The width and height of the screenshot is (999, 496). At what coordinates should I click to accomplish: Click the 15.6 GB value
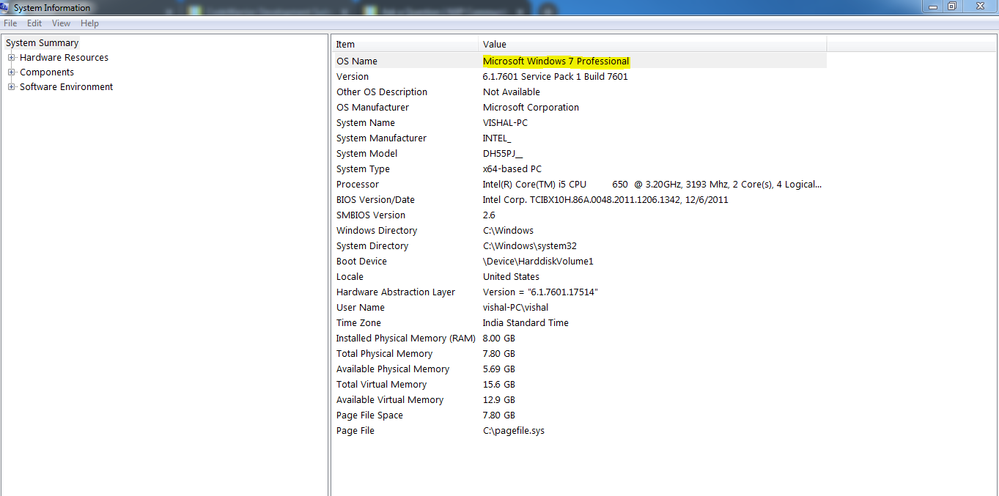[x=499, y=384]
